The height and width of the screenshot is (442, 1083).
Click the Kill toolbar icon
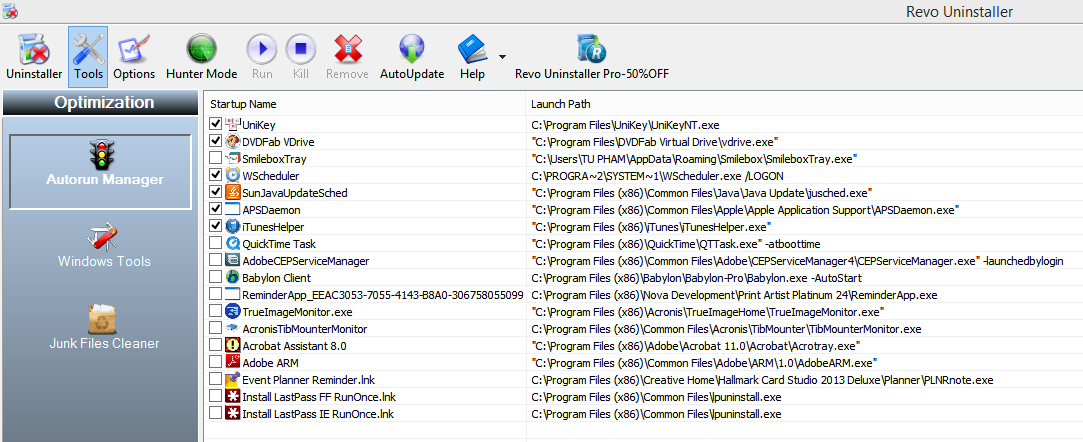[300, 50]
